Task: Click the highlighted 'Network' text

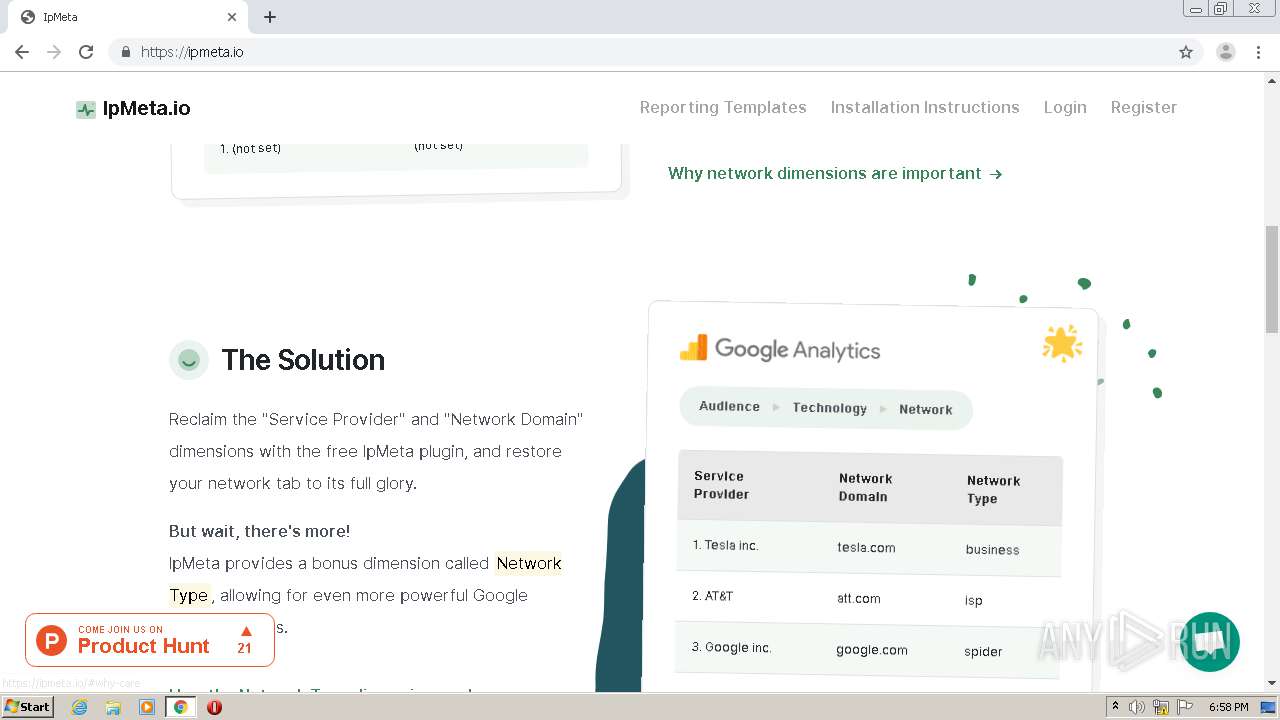Action: pyautogui.click(x=529, y=563)
